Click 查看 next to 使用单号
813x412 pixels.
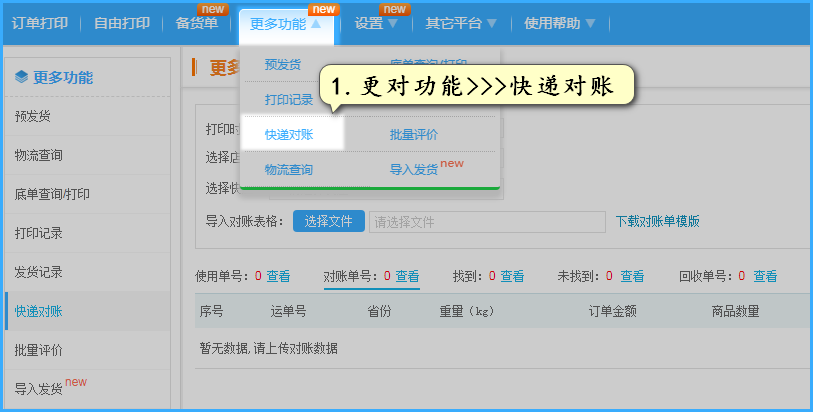click(x=278, y=276)
